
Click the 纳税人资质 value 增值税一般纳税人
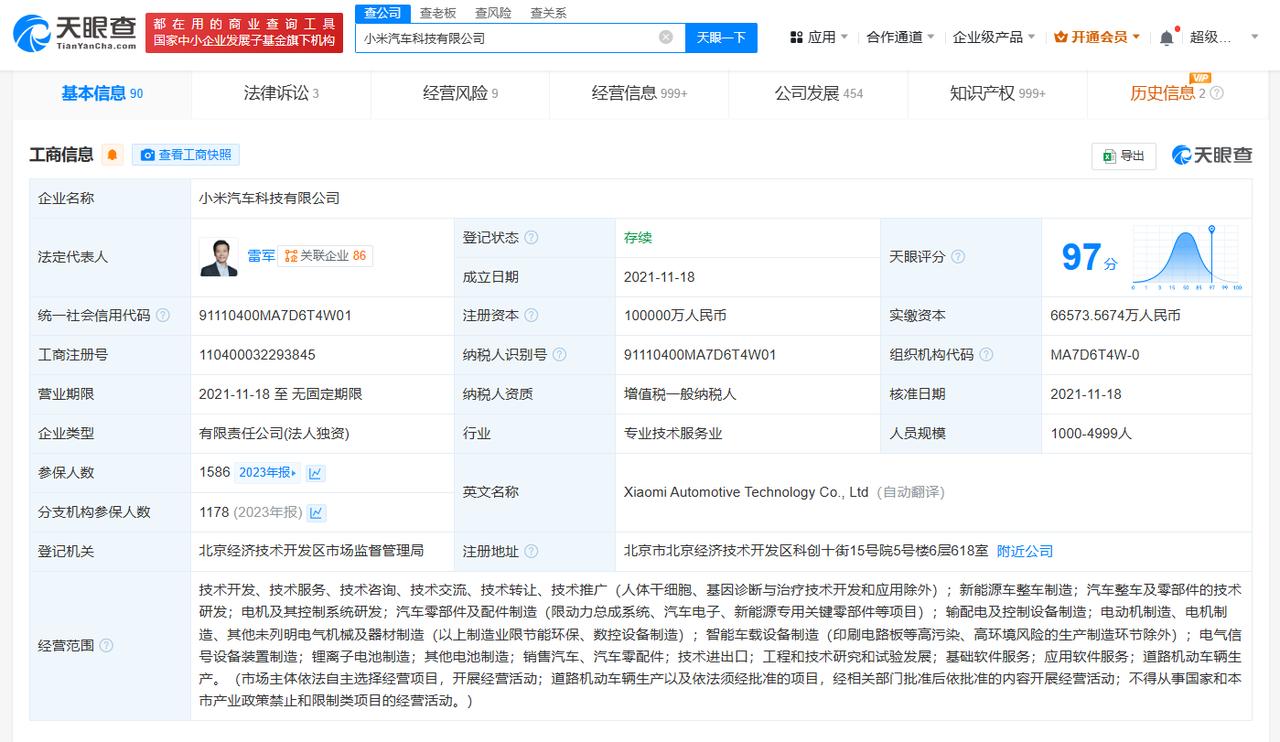click(x=680, y=394)
